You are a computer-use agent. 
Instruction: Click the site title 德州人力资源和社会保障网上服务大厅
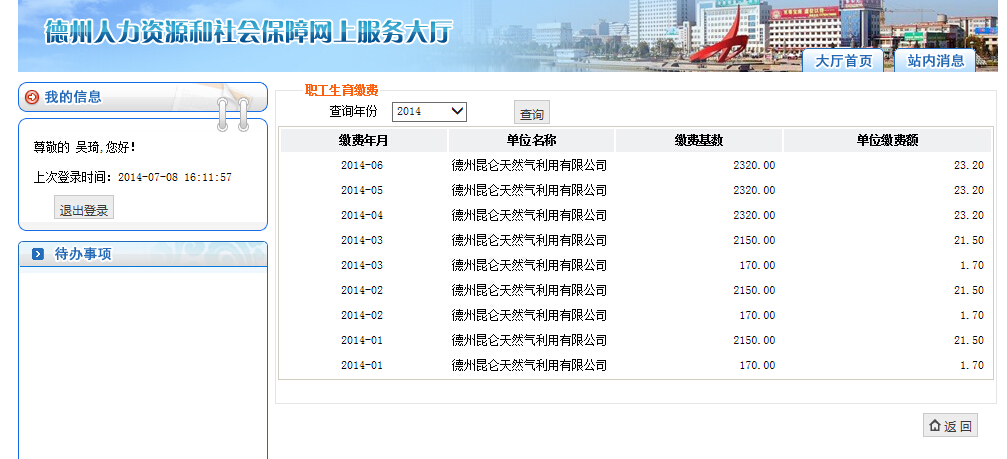(248, 31)
